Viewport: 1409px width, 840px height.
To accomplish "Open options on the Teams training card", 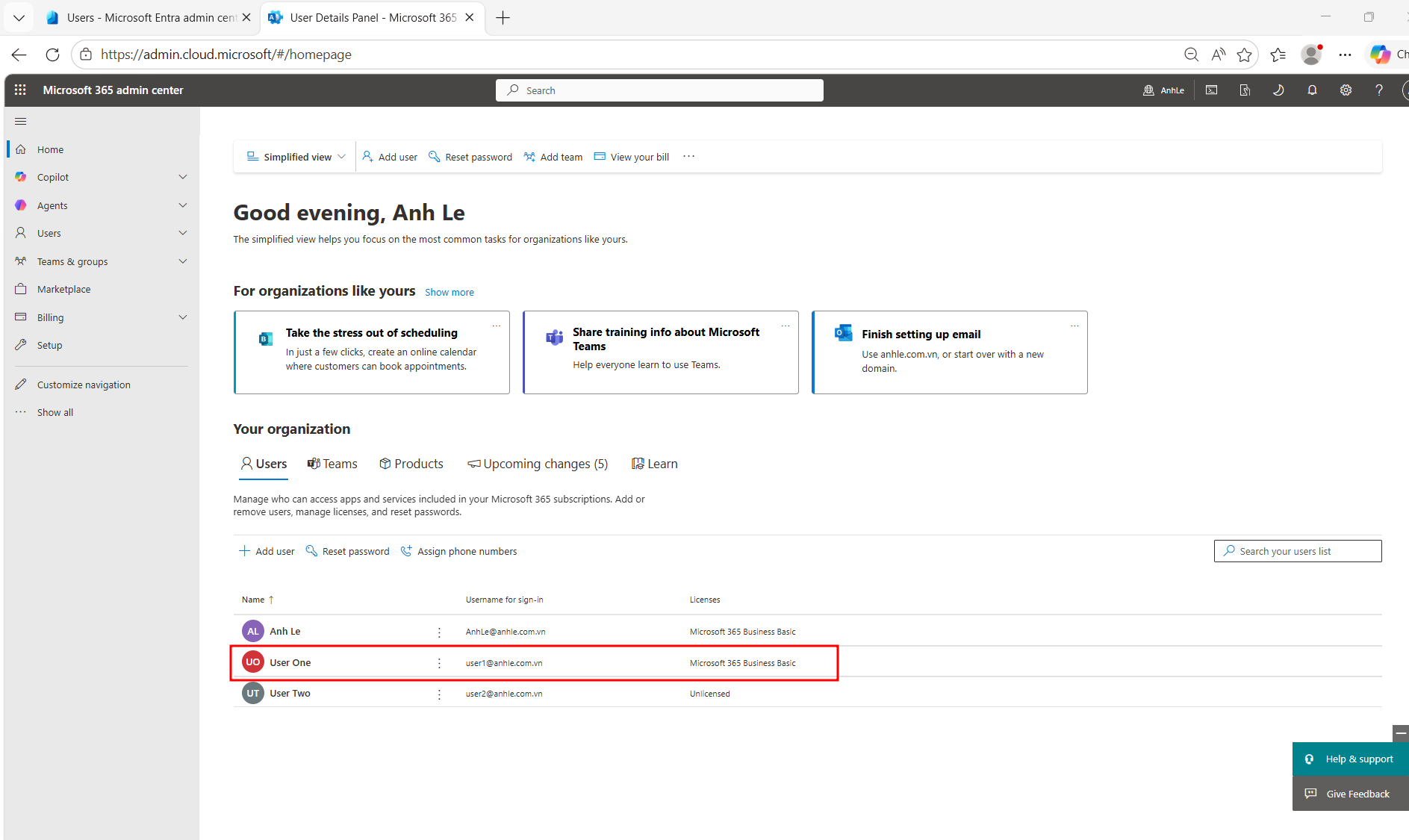I will pos(786,326).
